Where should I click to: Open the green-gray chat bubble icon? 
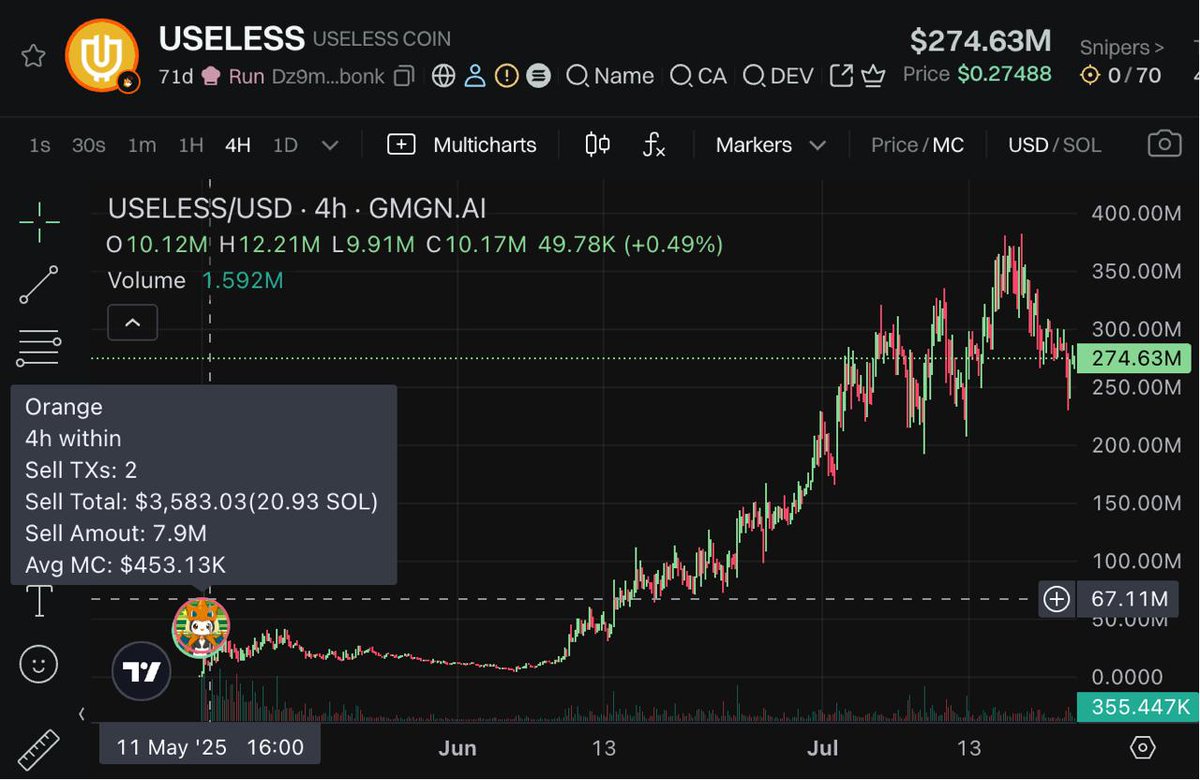(x=539, y=76)
